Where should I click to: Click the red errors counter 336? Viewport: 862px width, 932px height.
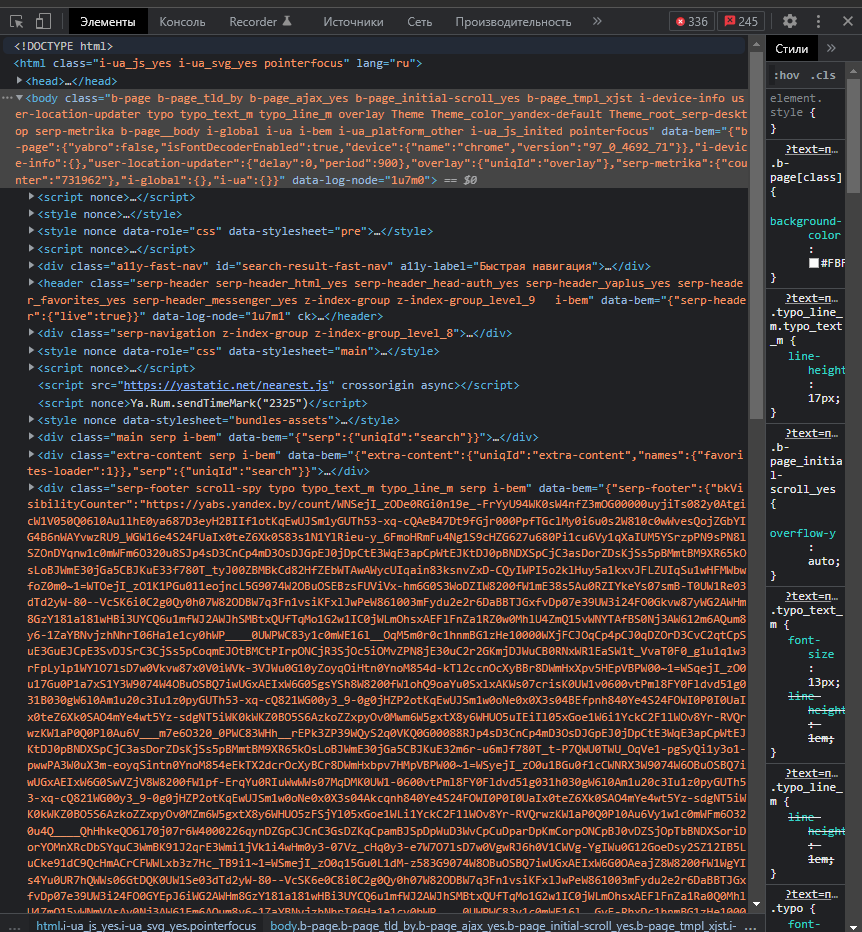pyautogui.click(x=691, y=21)
